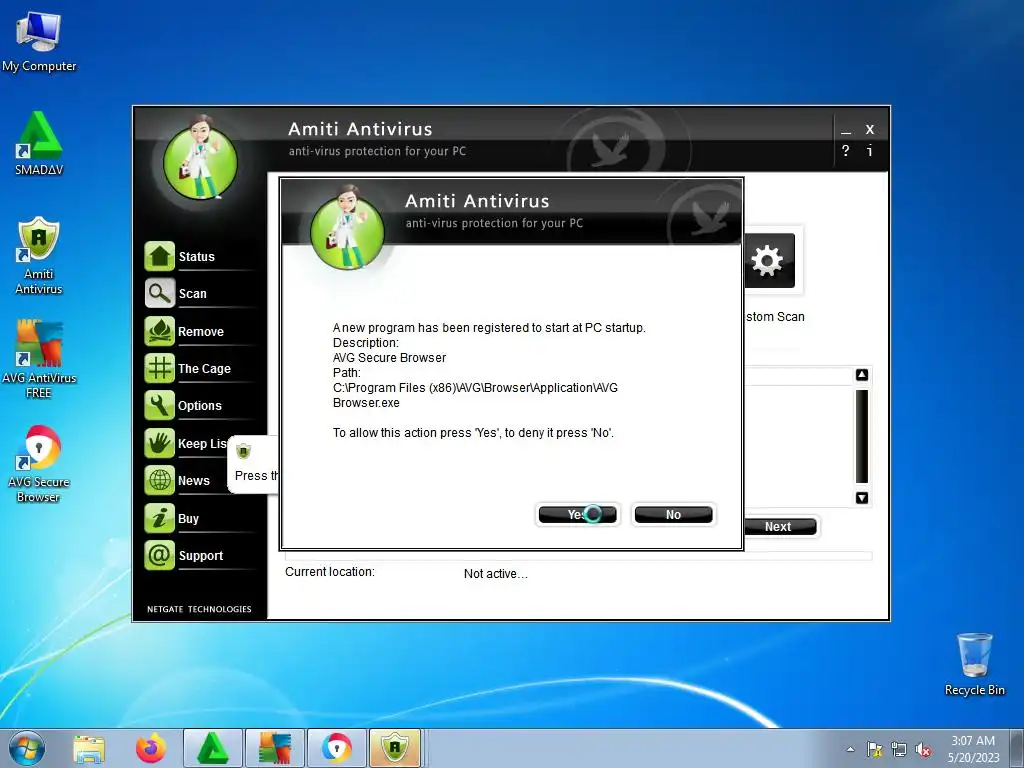Show hidden tray icons arrow

pyautogui.click(x=850, y=749)
